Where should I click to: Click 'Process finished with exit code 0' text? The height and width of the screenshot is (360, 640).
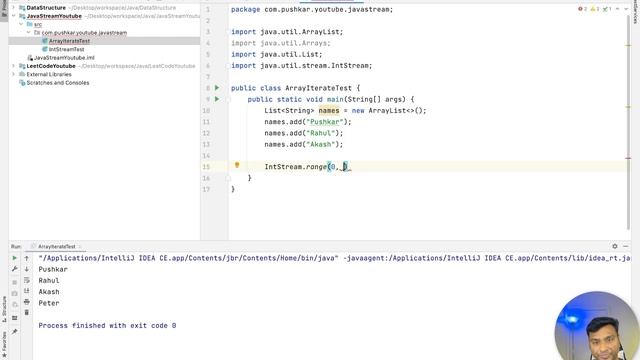pyautogui.click(x=107, y=325)
